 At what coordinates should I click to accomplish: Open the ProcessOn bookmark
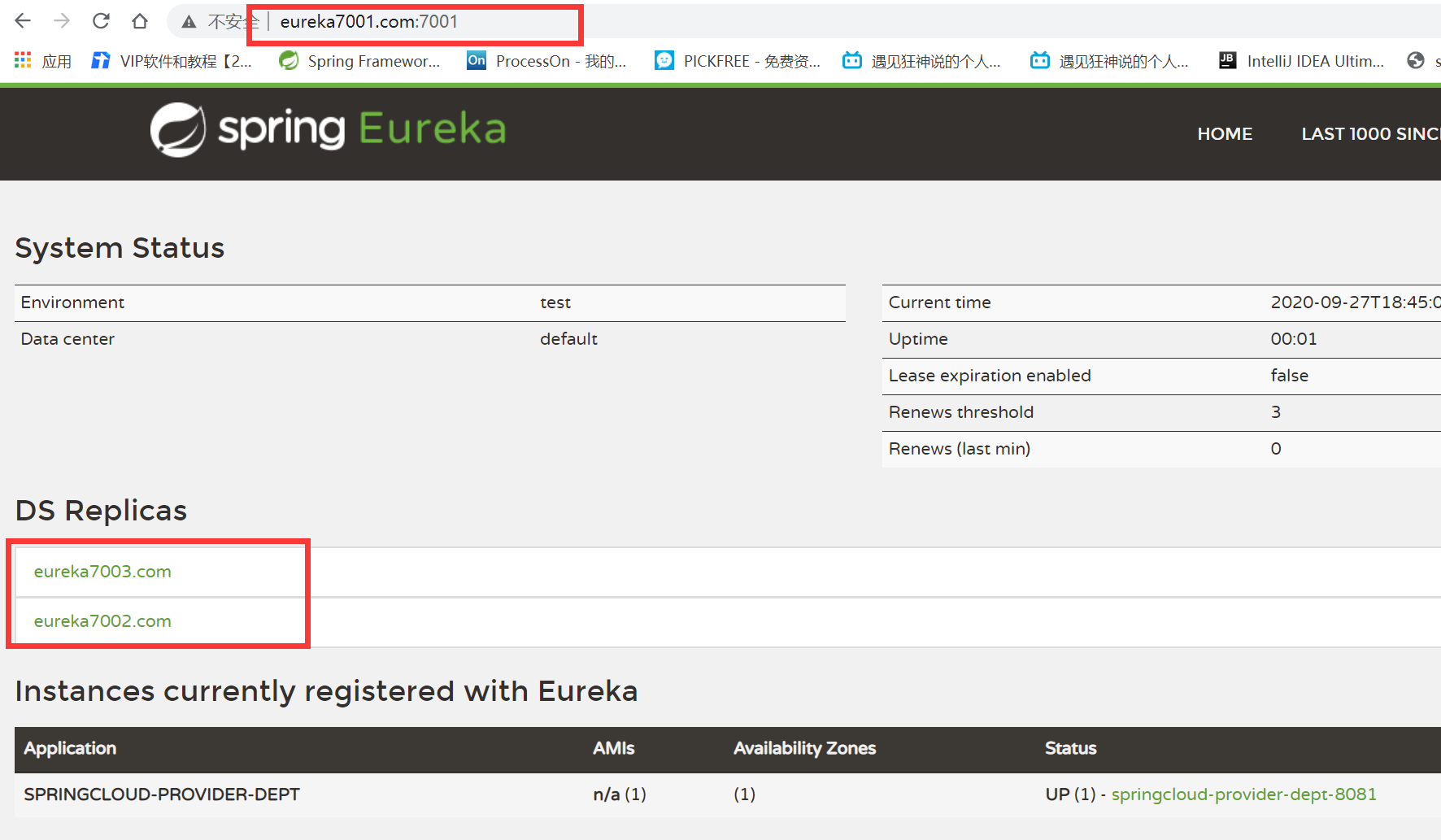(546, 61)
